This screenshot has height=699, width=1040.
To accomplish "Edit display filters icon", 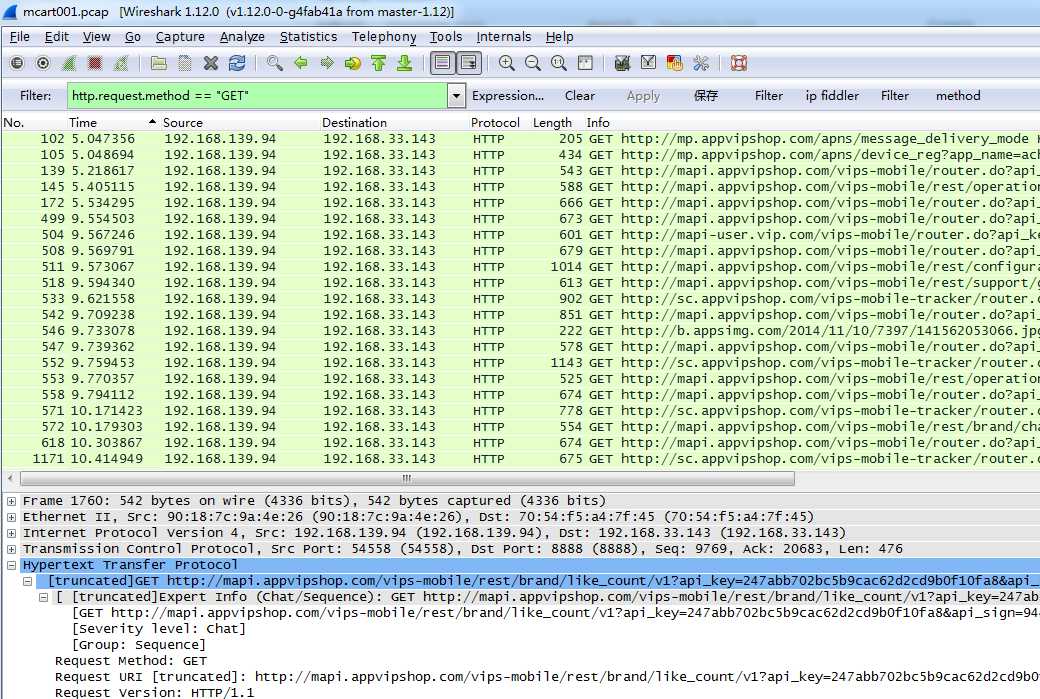I will click(648, 63).
